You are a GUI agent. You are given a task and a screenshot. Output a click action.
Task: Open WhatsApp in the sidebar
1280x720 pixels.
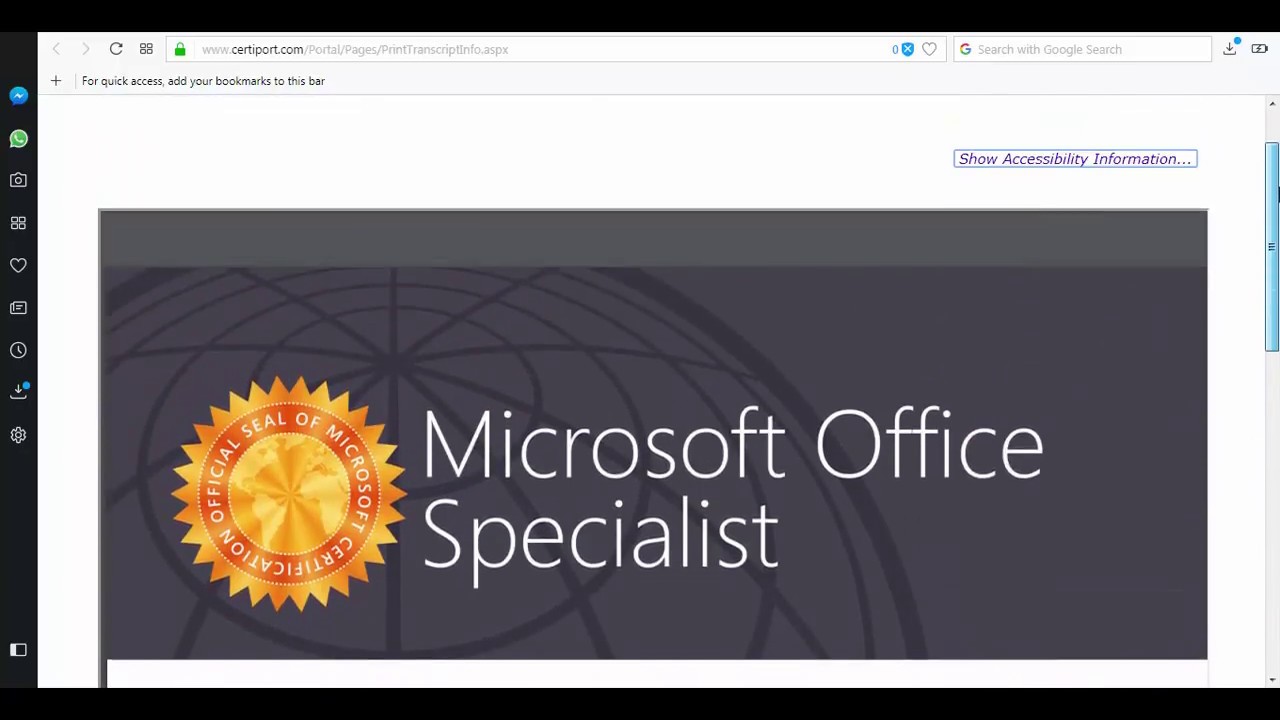coord(18,139)
